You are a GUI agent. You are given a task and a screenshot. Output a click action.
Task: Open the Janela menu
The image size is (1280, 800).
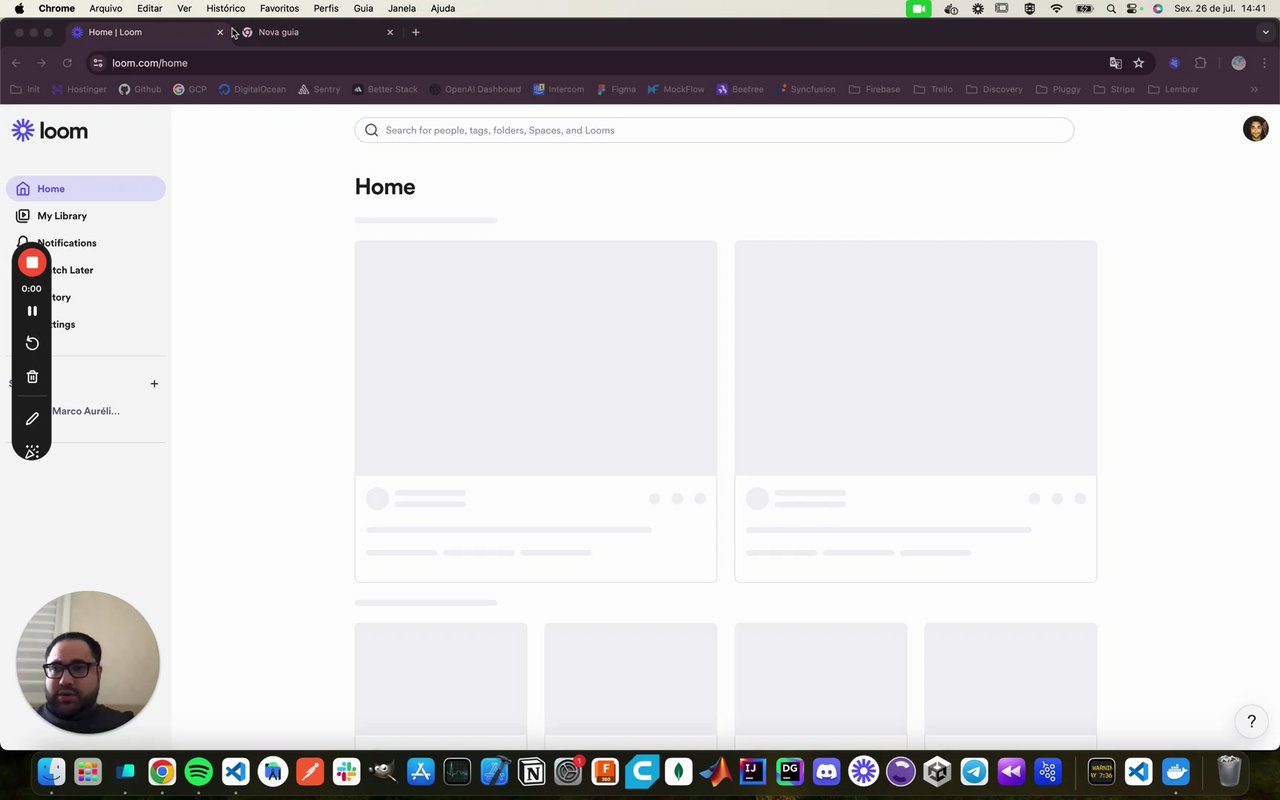point(402,8)
